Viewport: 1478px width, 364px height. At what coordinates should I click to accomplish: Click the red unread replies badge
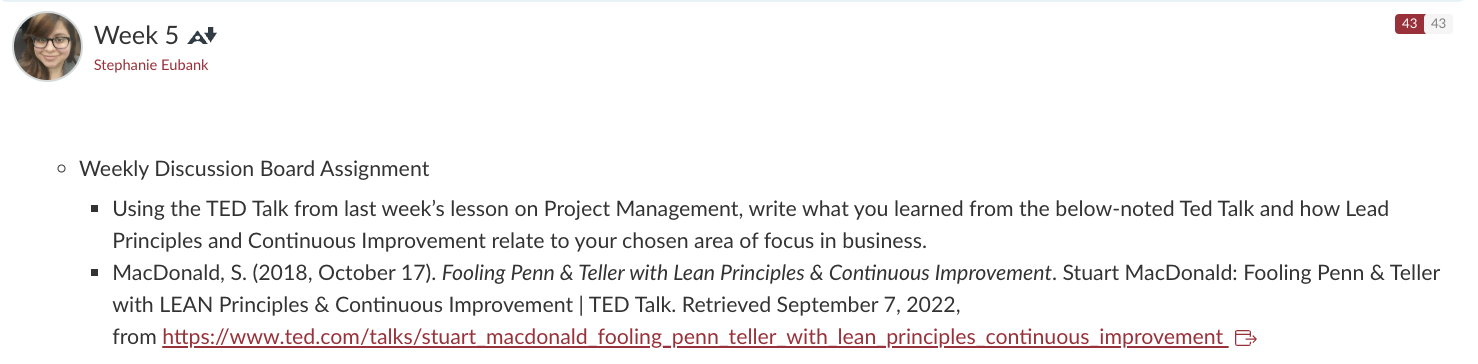pyautogui.click(x=1409, y=24)
